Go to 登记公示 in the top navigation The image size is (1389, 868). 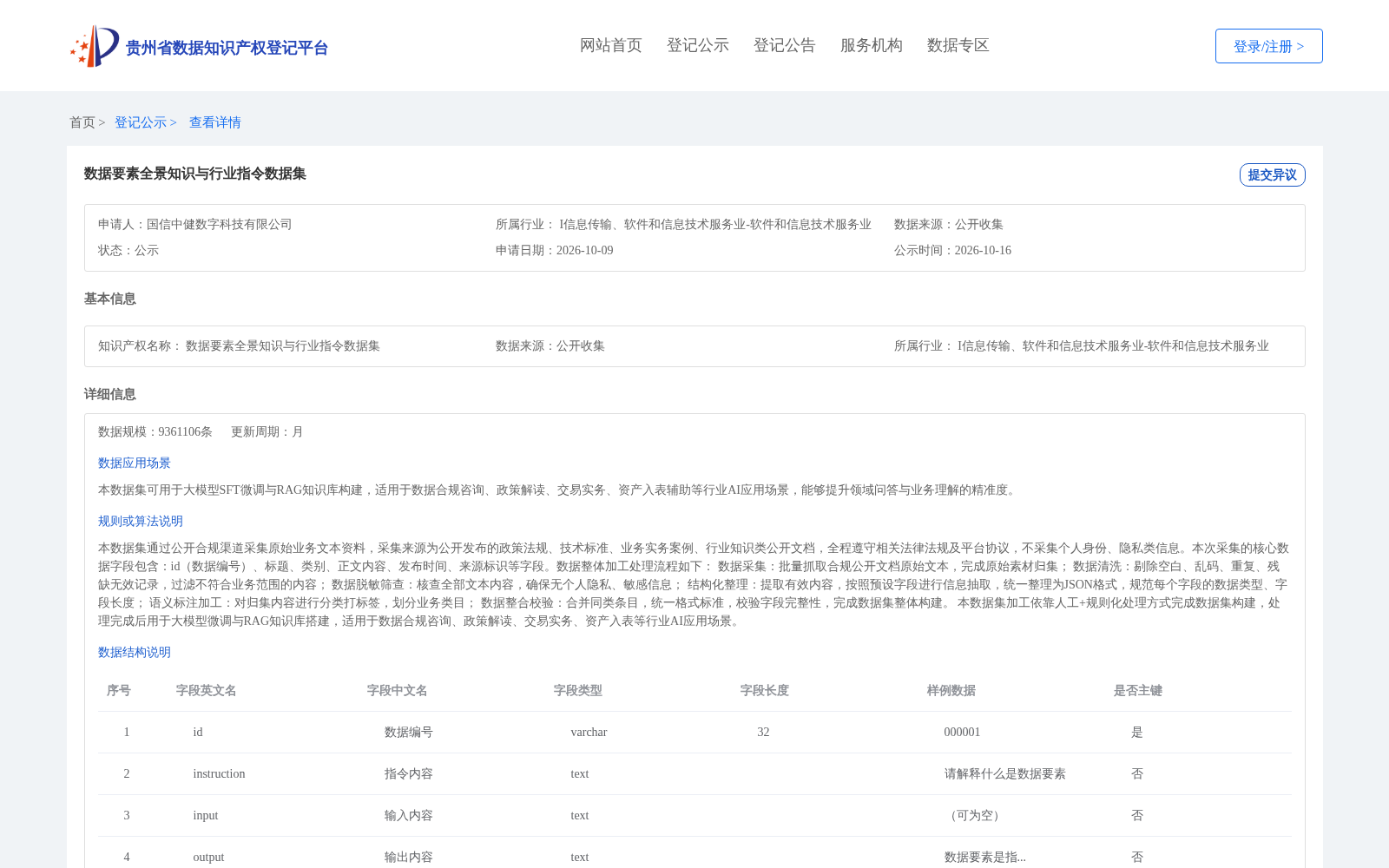tap(698, 45)
